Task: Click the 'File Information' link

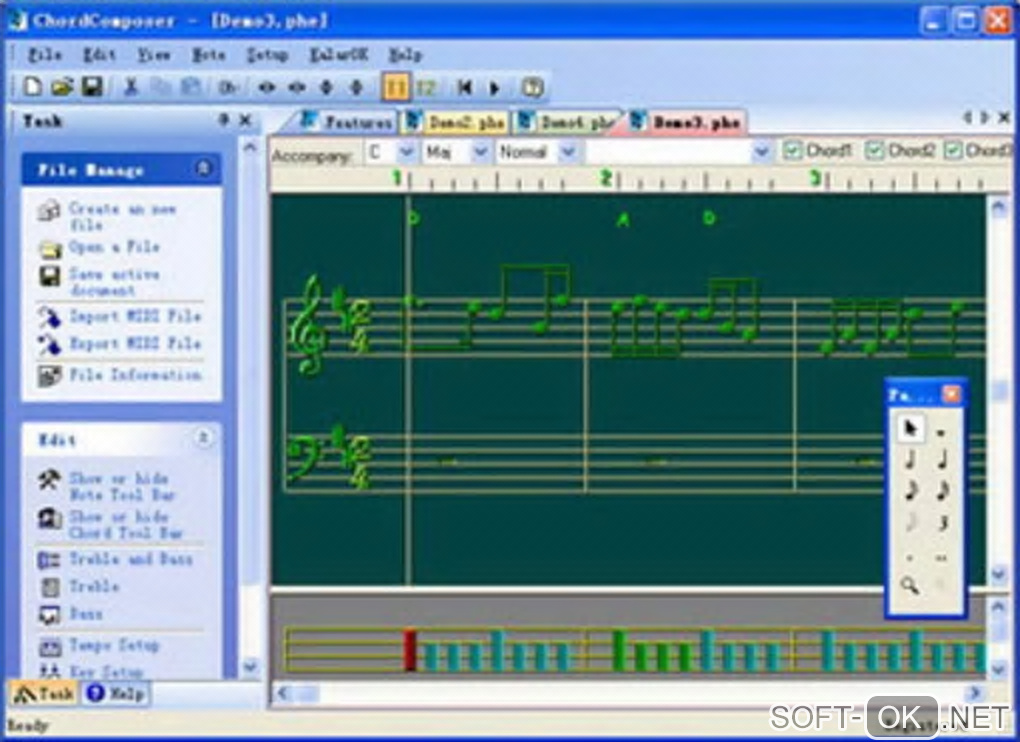Action: click(x=135, y=375)
